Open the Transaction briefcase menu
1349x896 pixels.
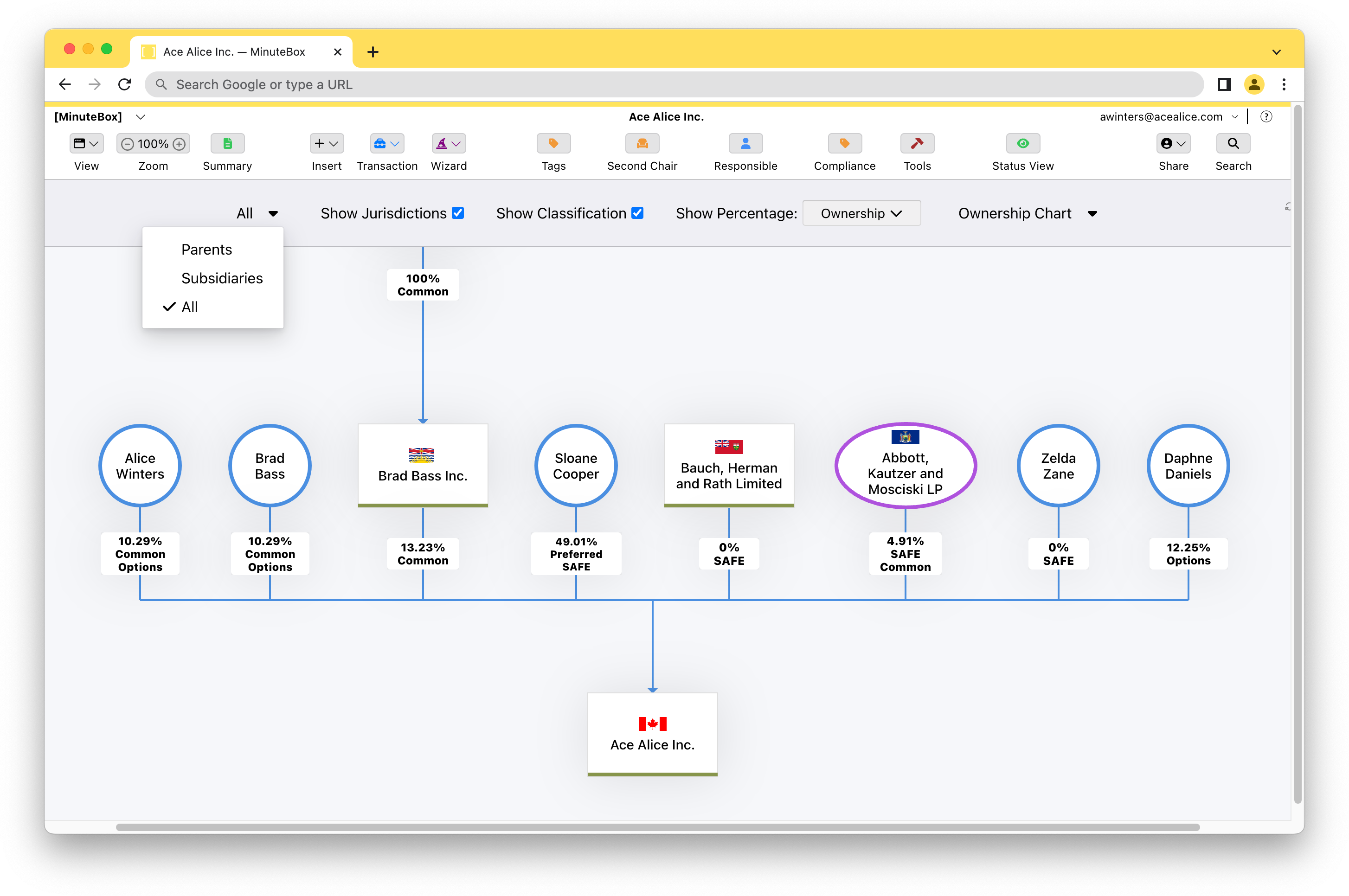[x=387, y=143]
